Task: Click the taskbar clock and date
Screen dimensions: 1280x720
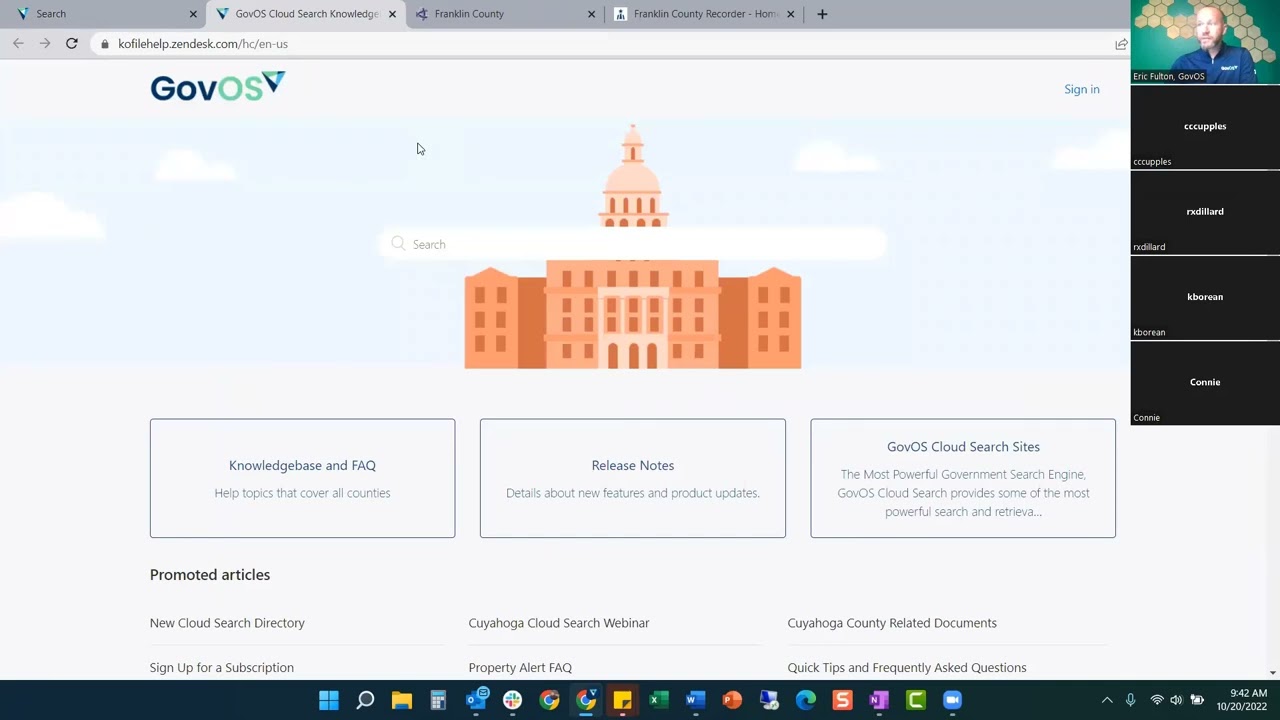Action: click(1241, 700)
